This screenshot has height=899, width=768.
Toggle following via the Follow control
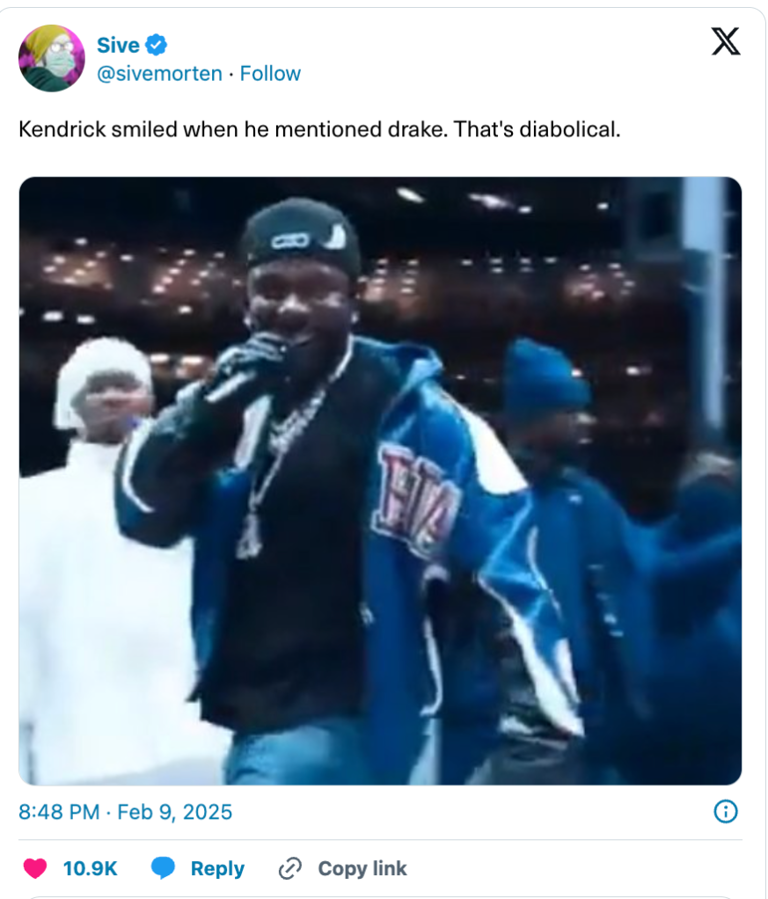270,73
